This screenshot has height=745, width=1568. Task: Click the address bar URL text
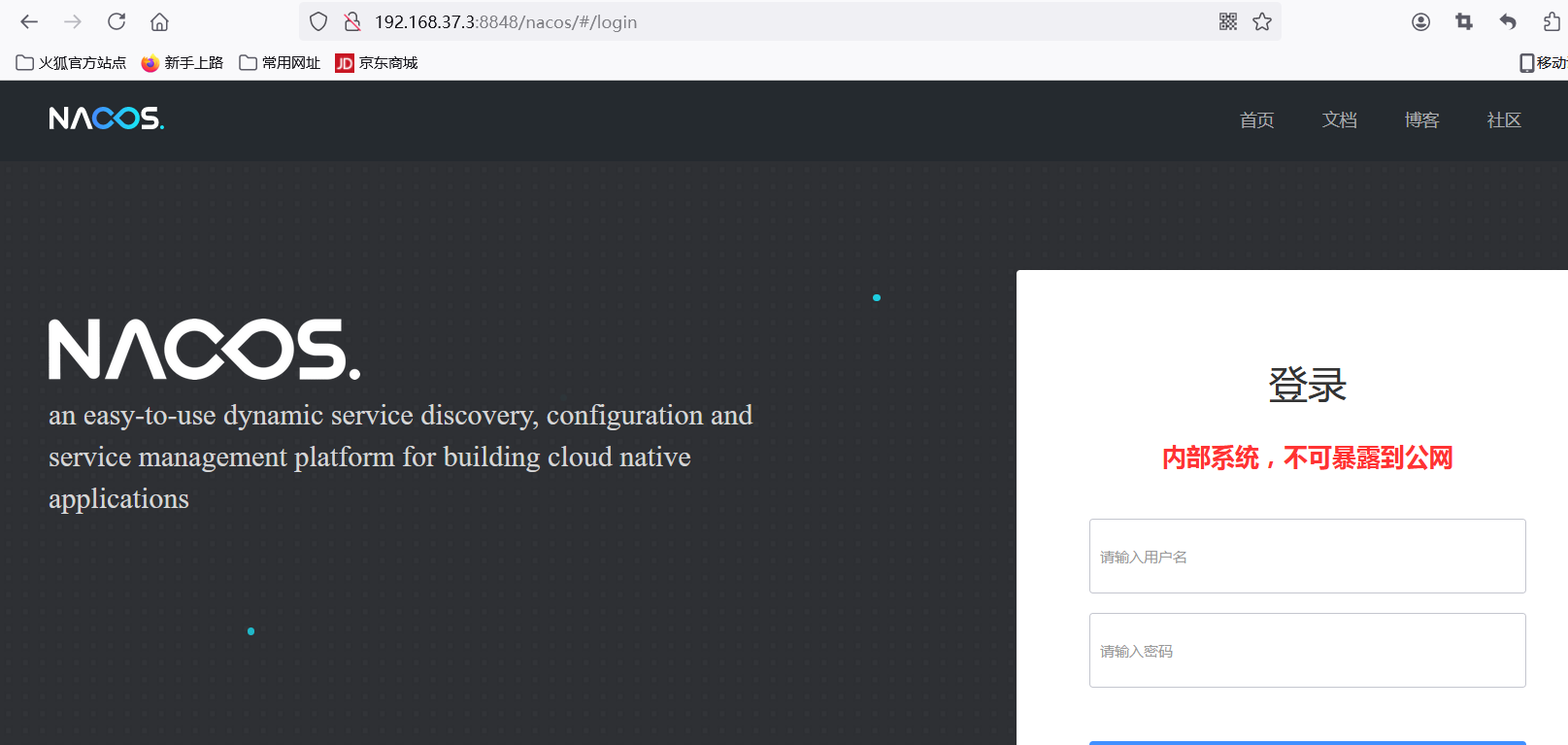point(506,22)
